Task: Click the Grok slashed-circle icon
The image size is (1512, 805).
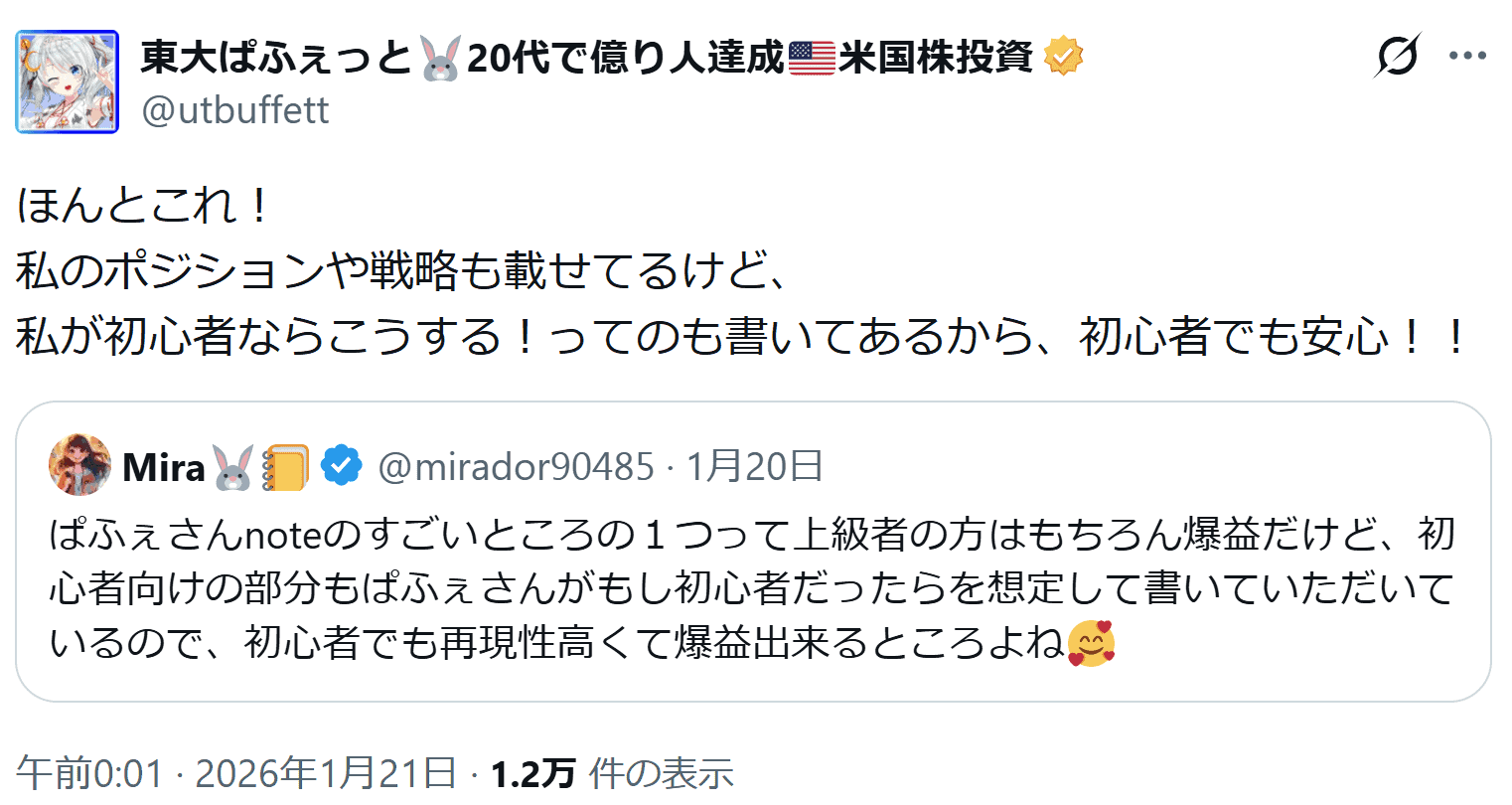Action: tap(1396, 56)
